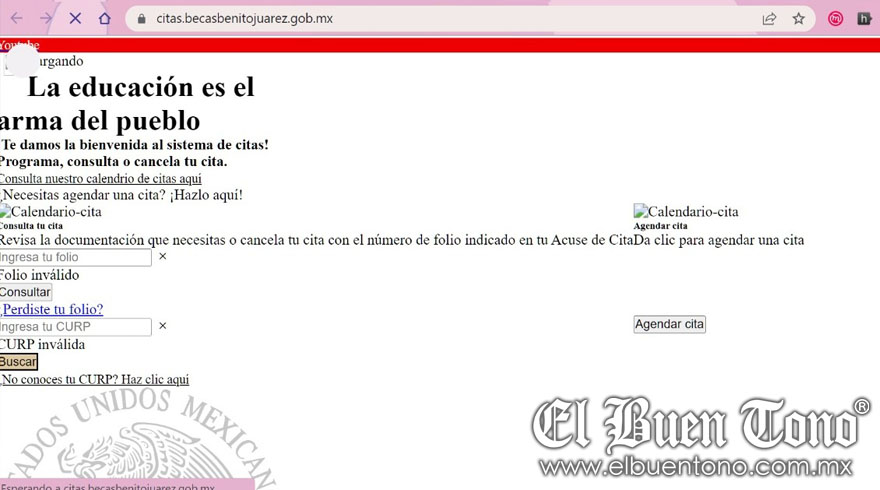Open the '¿No conoces tu CURP?' link

[95, 380]
